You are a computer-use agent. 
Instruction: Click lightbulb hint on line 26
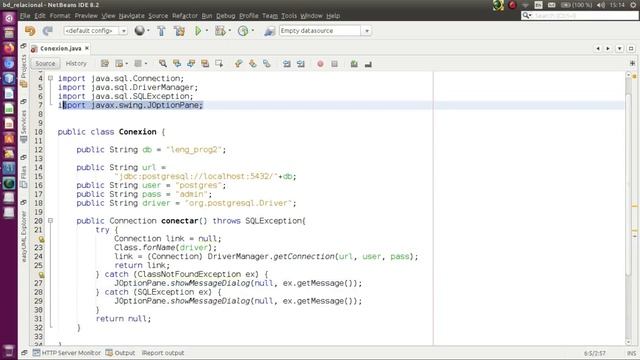[41, 275]
